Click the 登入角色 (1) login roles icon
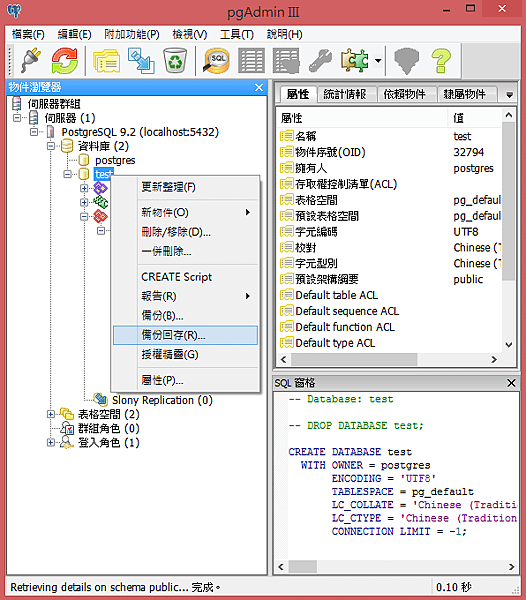The image size is (526, 600). pyautogui.click(x=67, y=442)
